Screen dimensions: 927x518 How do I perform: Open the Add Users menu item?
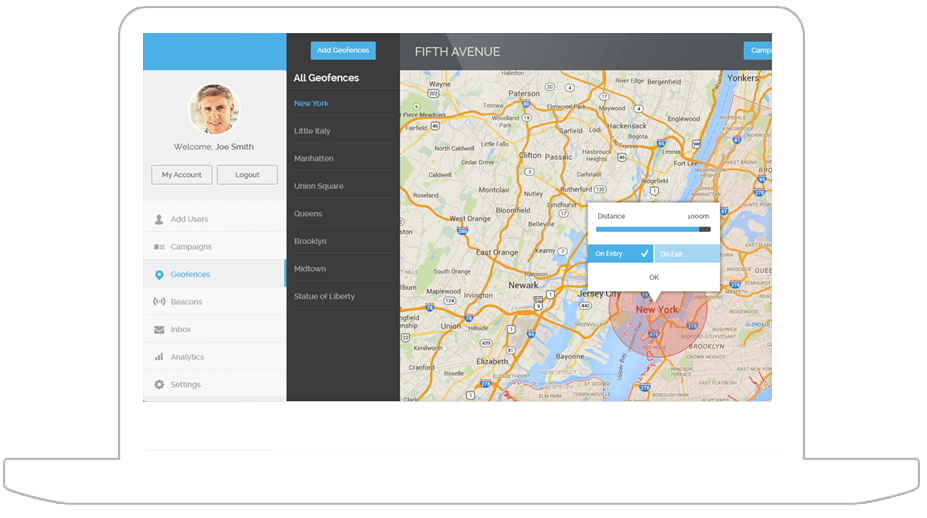pyautogui.click(x=215, y=219)
